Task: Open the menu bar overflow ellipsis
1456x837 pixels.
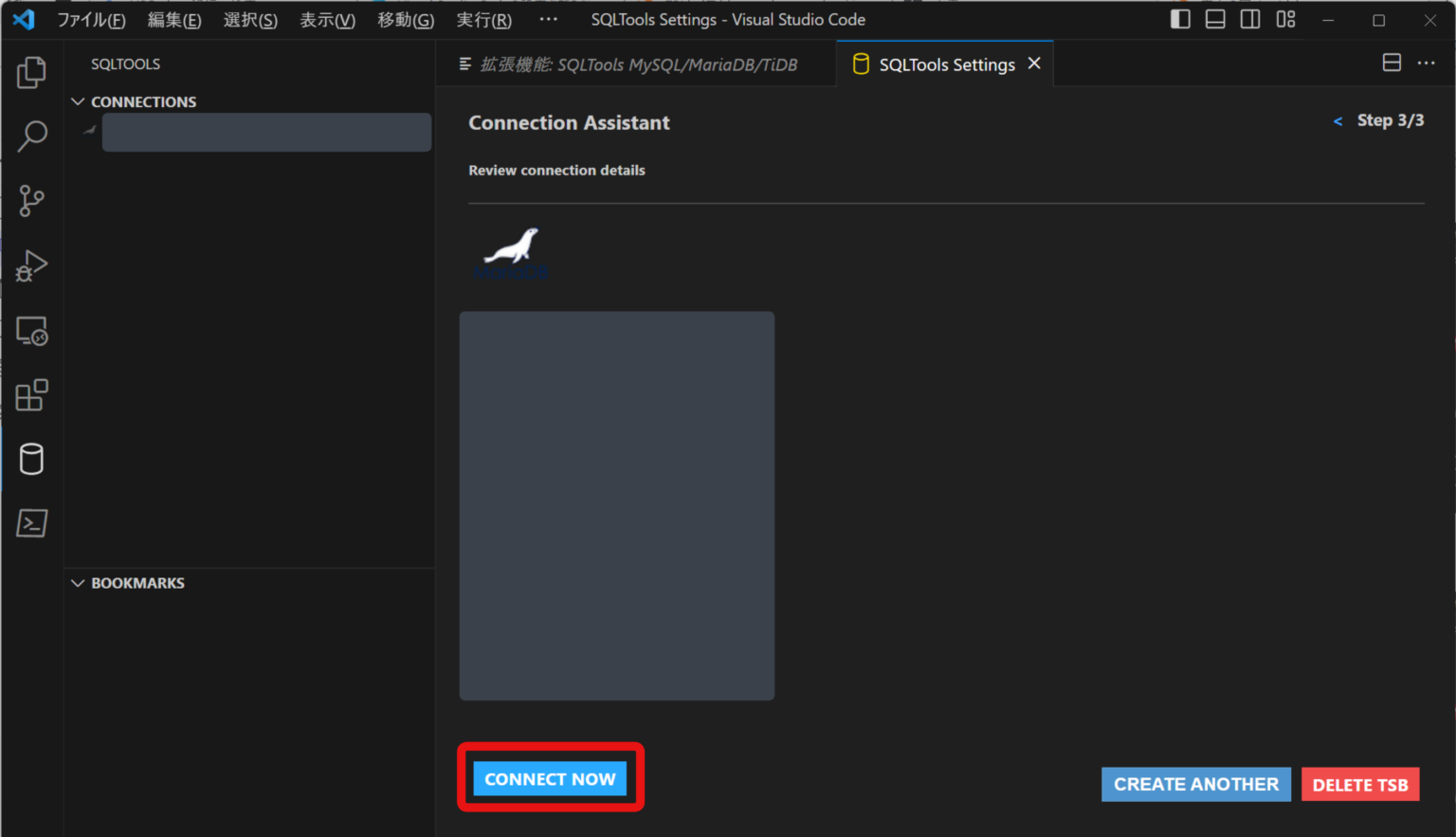Action: click(548, 19)
